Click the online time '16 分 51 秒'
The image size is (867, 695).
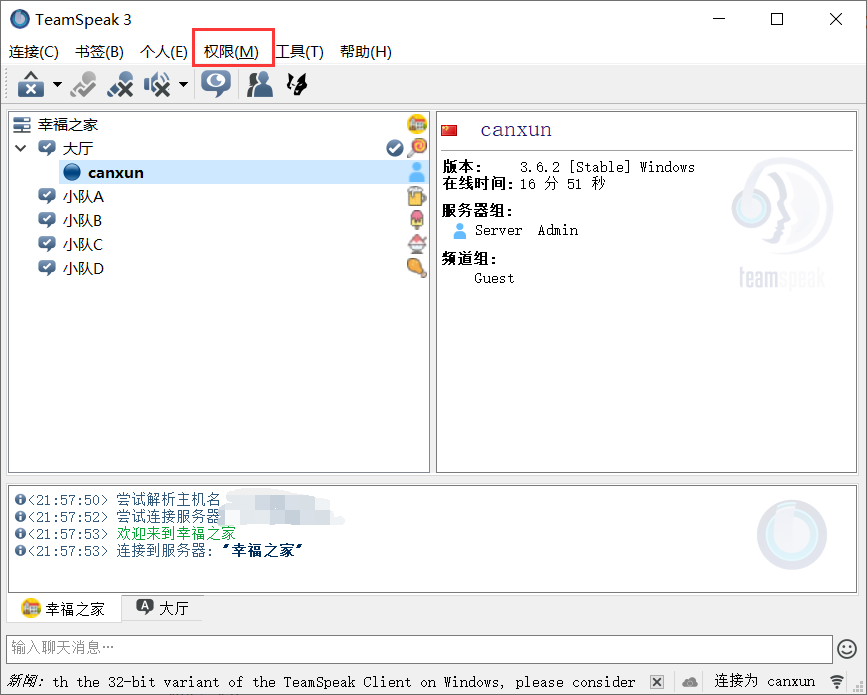562,184
